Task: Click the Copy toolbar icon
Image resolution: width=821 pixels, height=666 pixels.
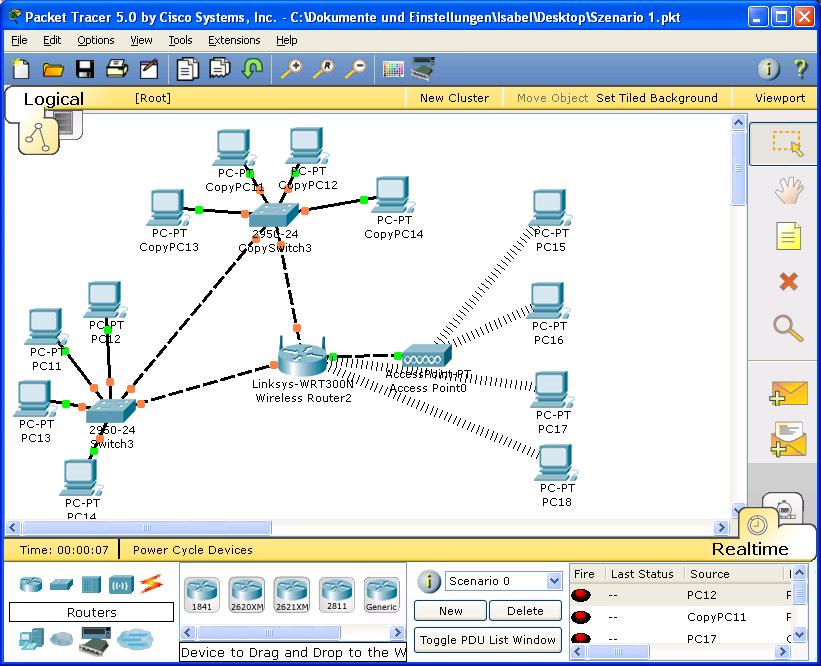Action: click(x=187, y=69)
